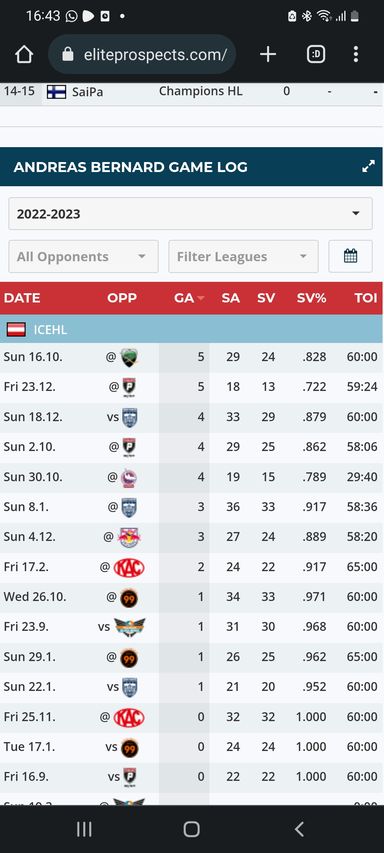Open the calendar date filter
This screenshot has height=853, width=384.
(x=351, y=256)
